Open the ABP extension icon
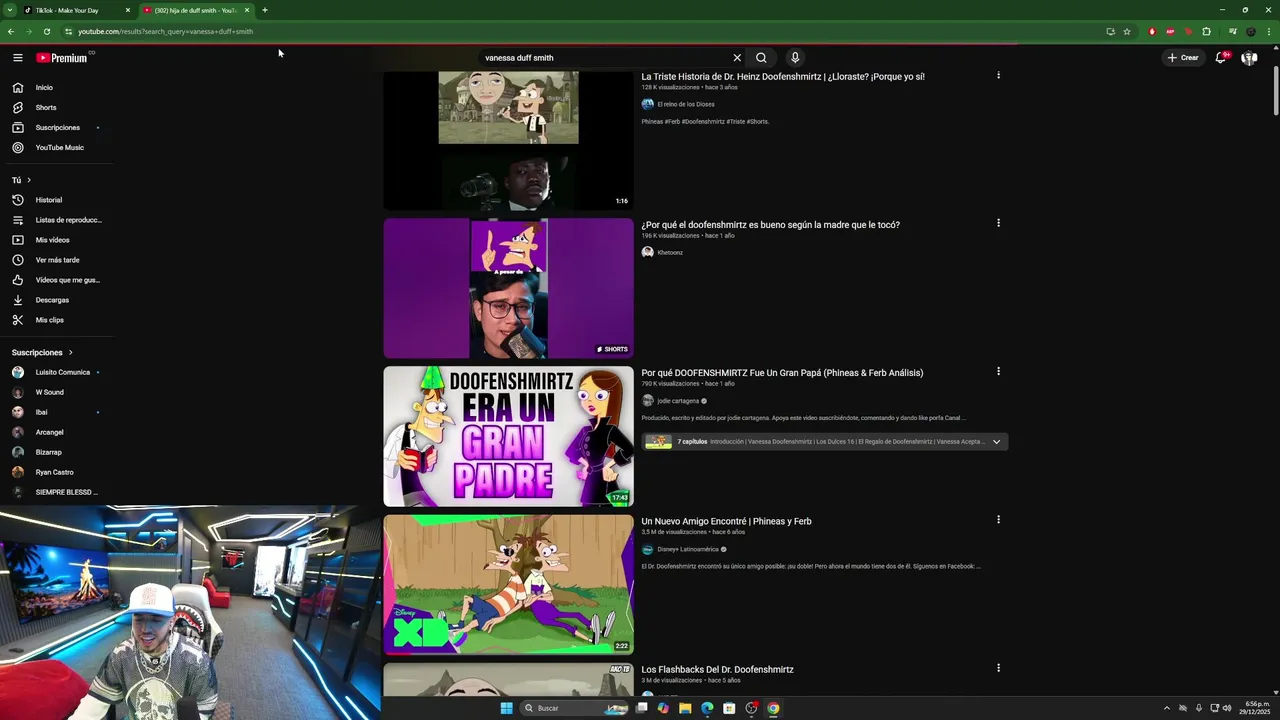 point(1170,31)
